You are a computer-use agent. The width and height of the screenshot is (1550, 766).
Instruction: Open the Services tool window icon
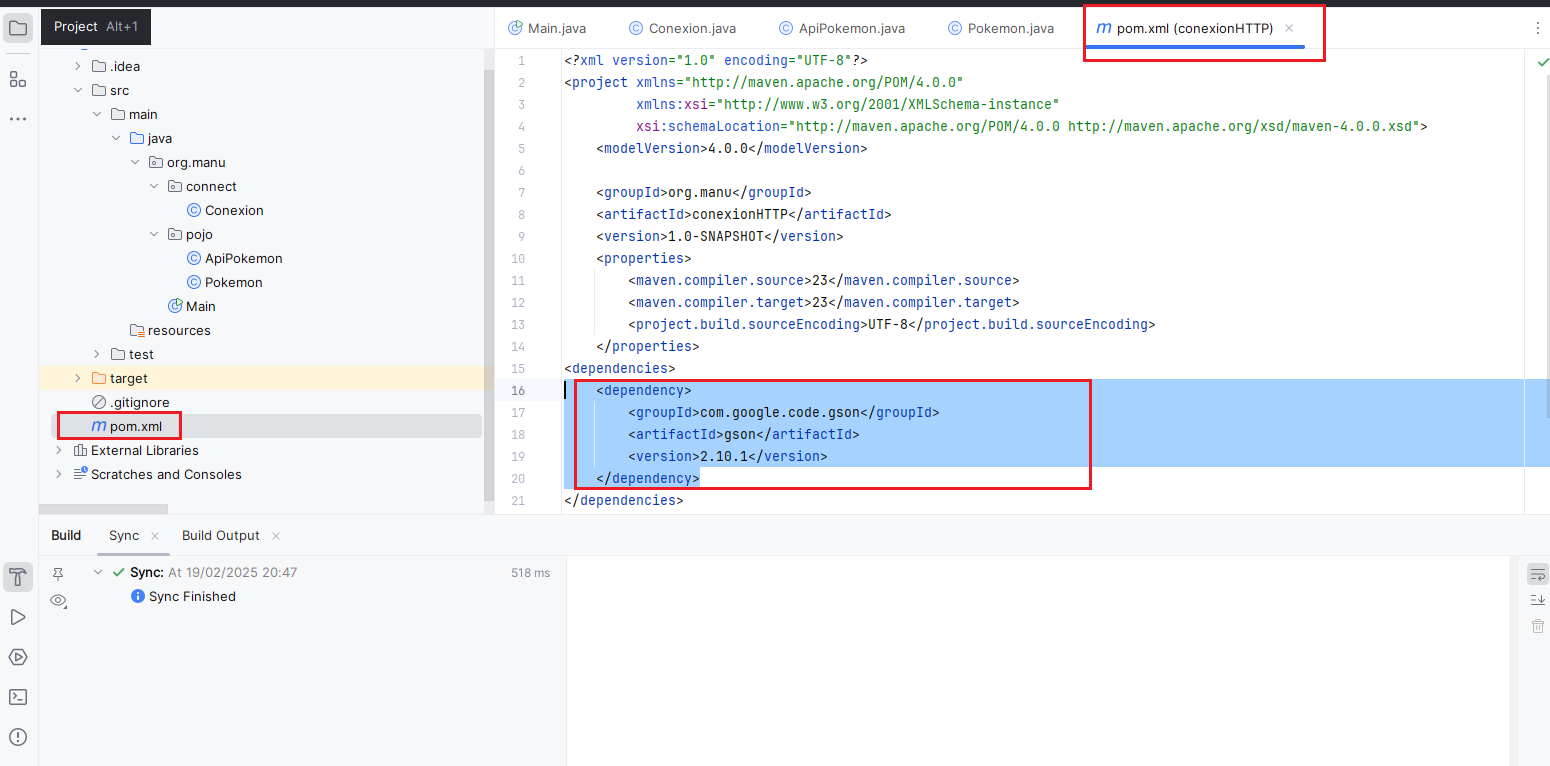pos(18,657)
